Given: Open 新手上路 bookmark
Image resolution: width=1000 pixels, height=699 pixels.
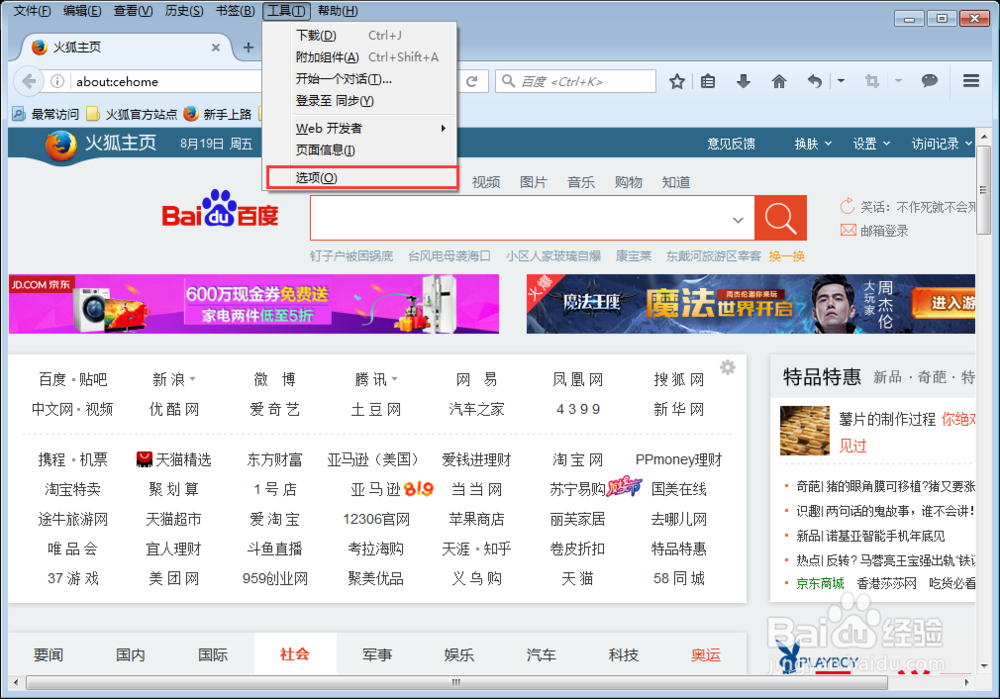Looking at the screenshot, I should [217, 114].
